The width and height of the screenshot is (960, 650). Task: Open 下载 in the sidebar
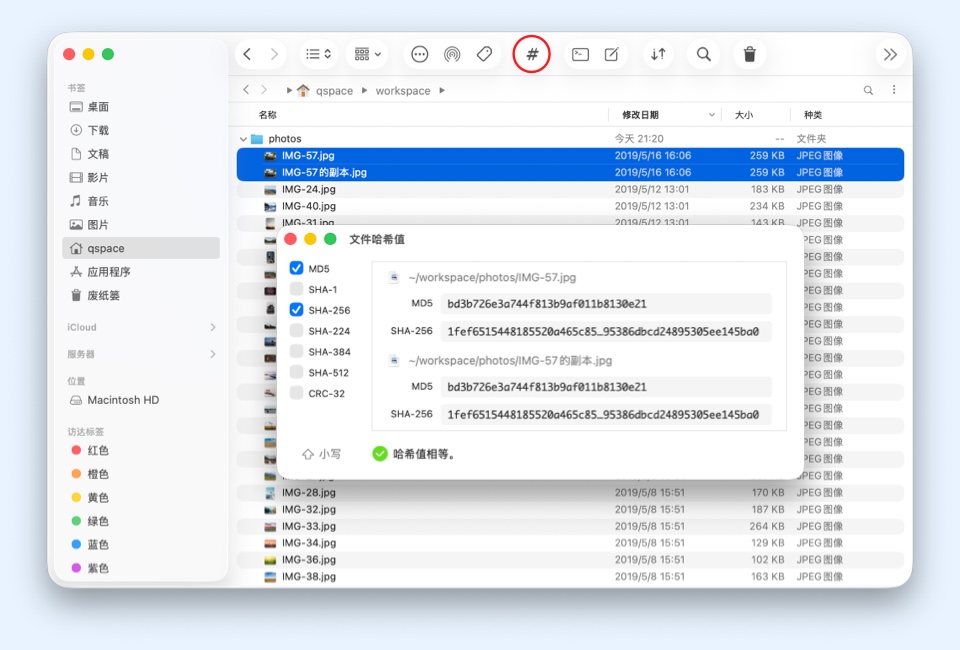pyautogui.click(x=98, y=130)
